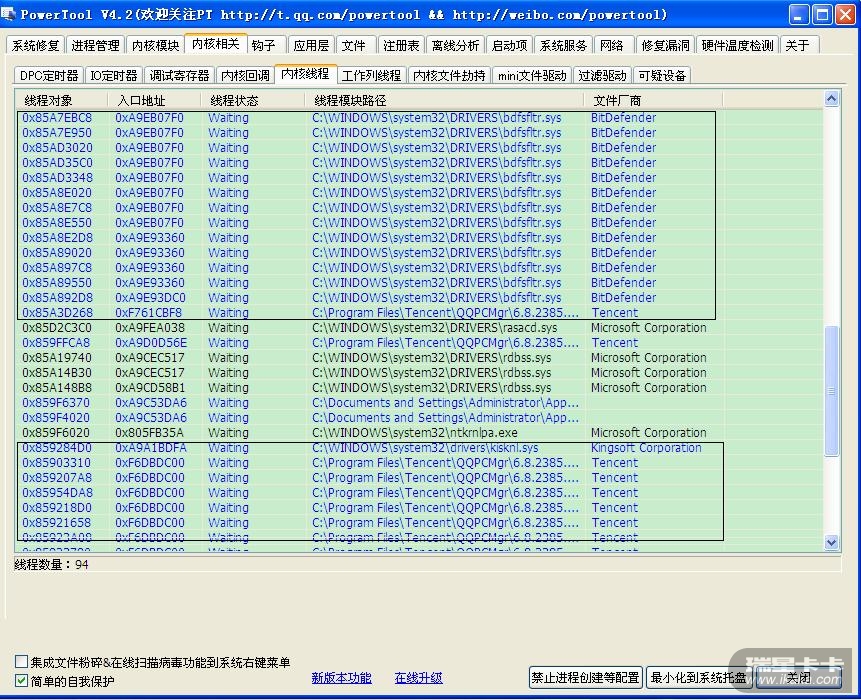
Task: Open the 过滤驱动 sub-tab
Action: tap(602, 76)
